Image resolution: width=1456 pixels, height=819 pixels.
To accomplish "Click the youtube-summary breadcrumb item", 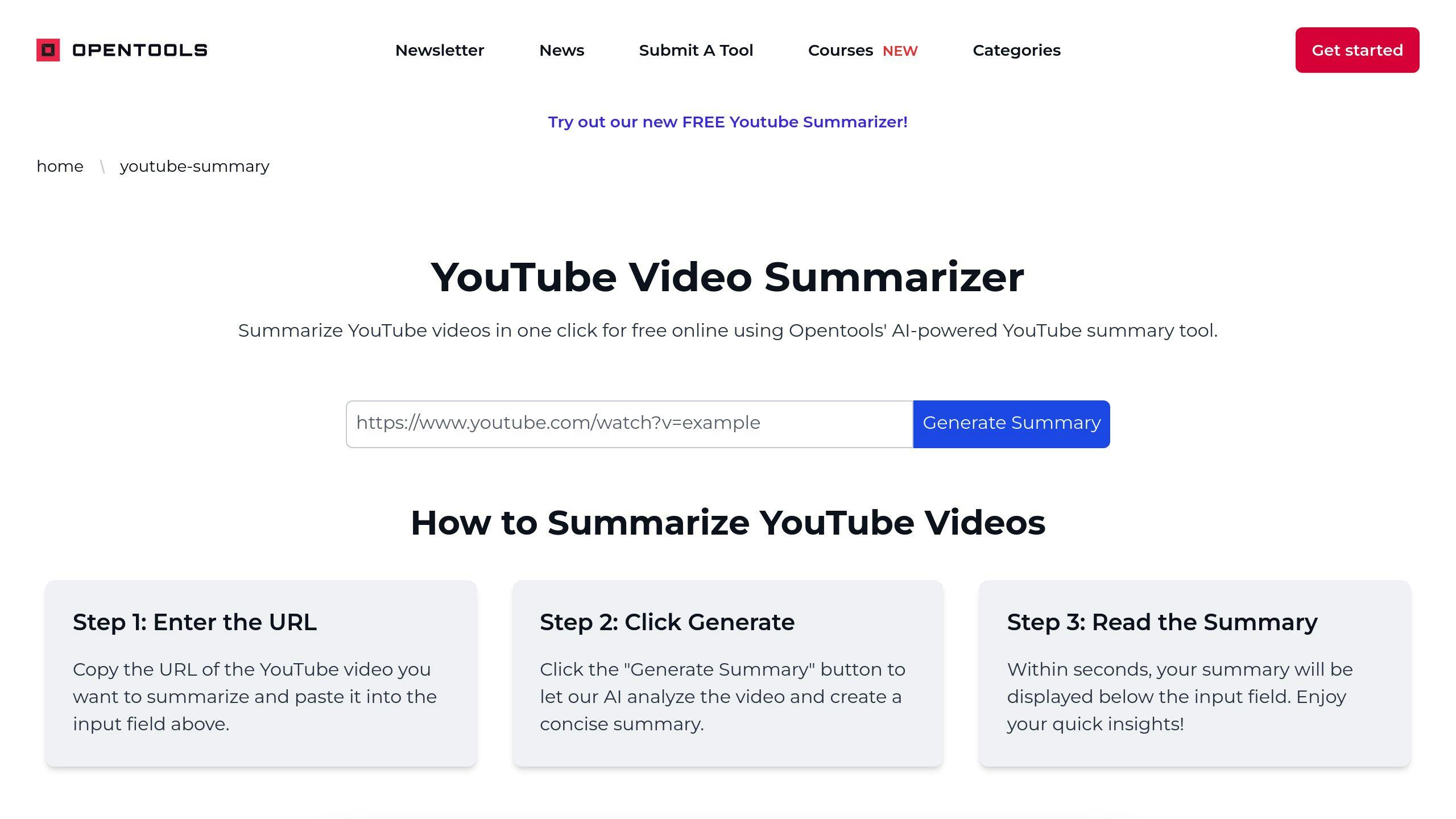I will pyautogui.click(x=193, y=166).
